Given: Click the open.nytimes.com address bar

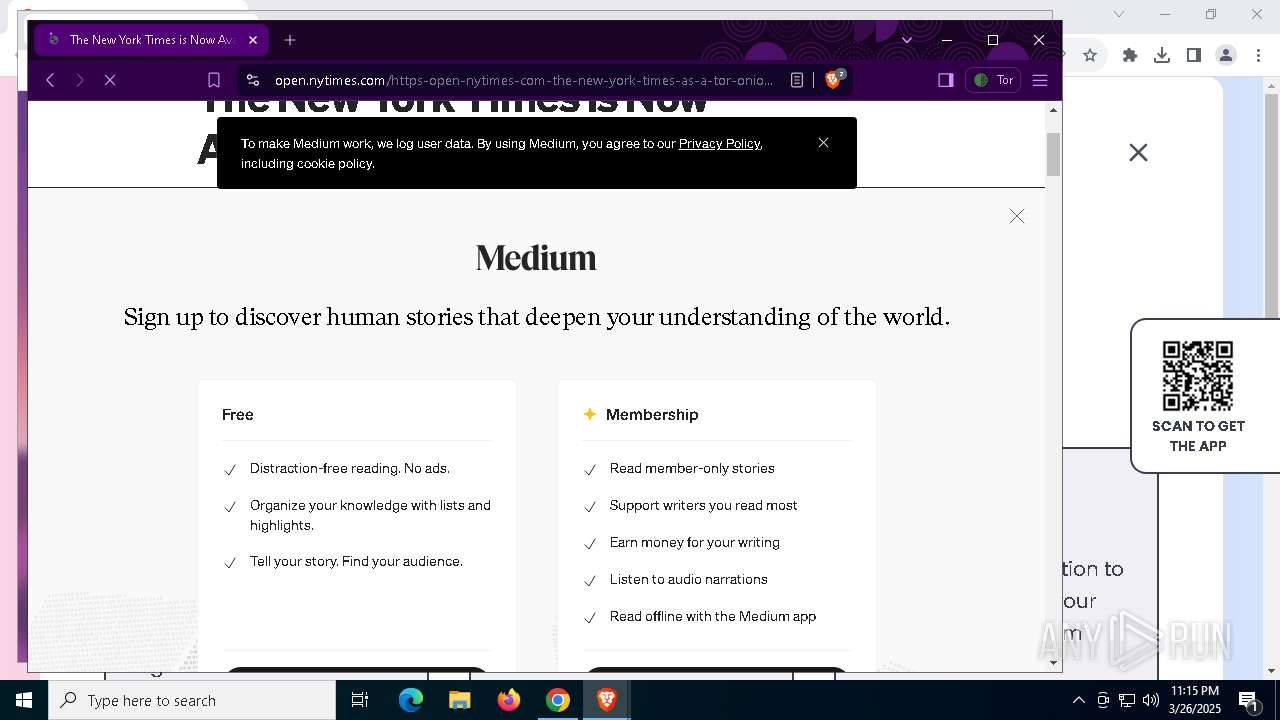Looking at the screenshot, I should pyautogui.click(x=524, y=80).
